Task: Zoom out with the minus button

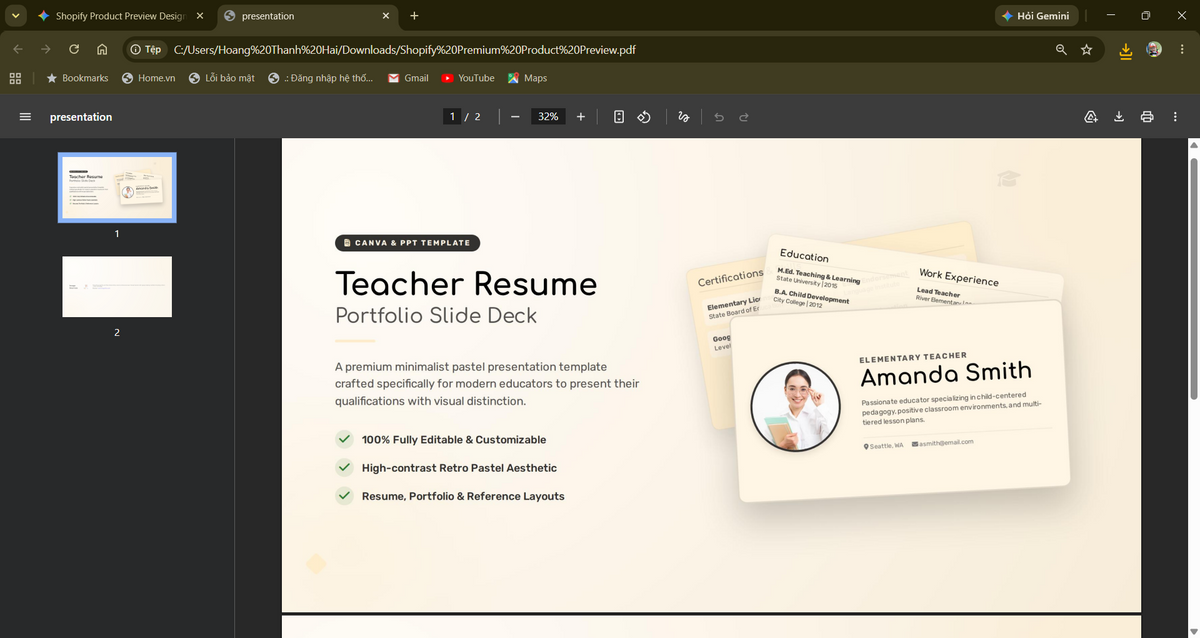Action: click(x=515, y=117)
